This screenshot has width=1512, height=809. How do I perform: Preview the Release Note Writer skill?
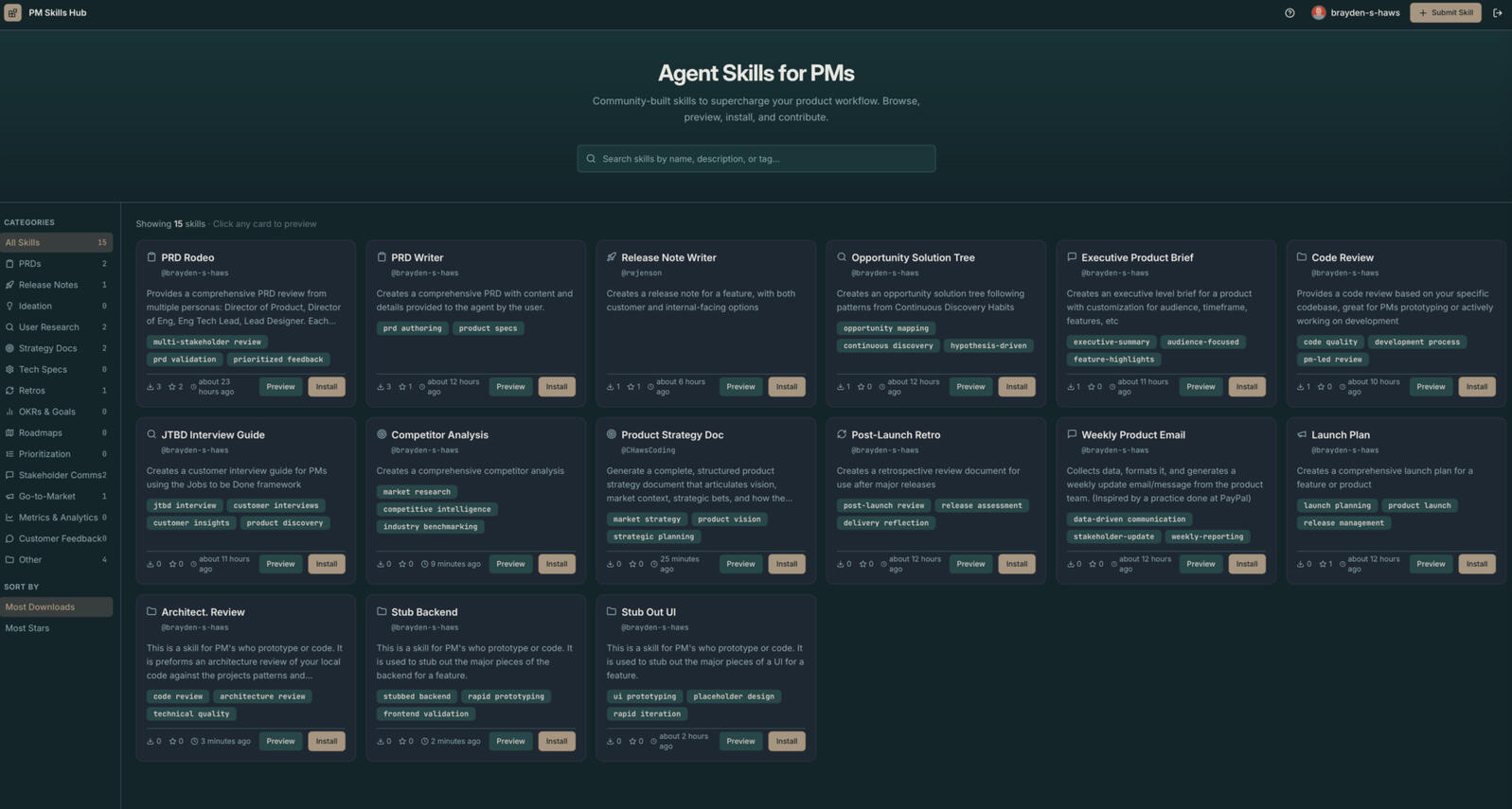740,386
